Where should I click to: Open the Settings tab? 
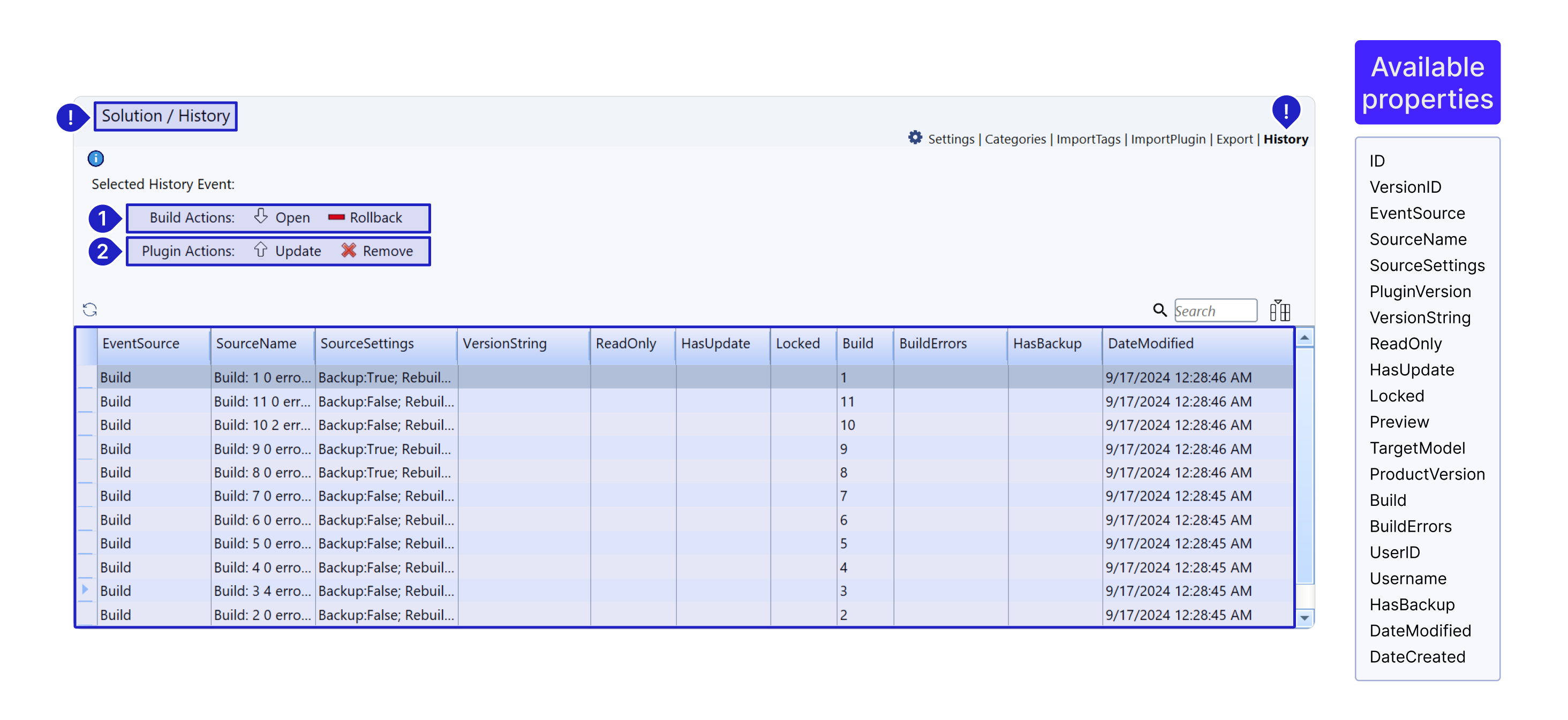(951, 139)
